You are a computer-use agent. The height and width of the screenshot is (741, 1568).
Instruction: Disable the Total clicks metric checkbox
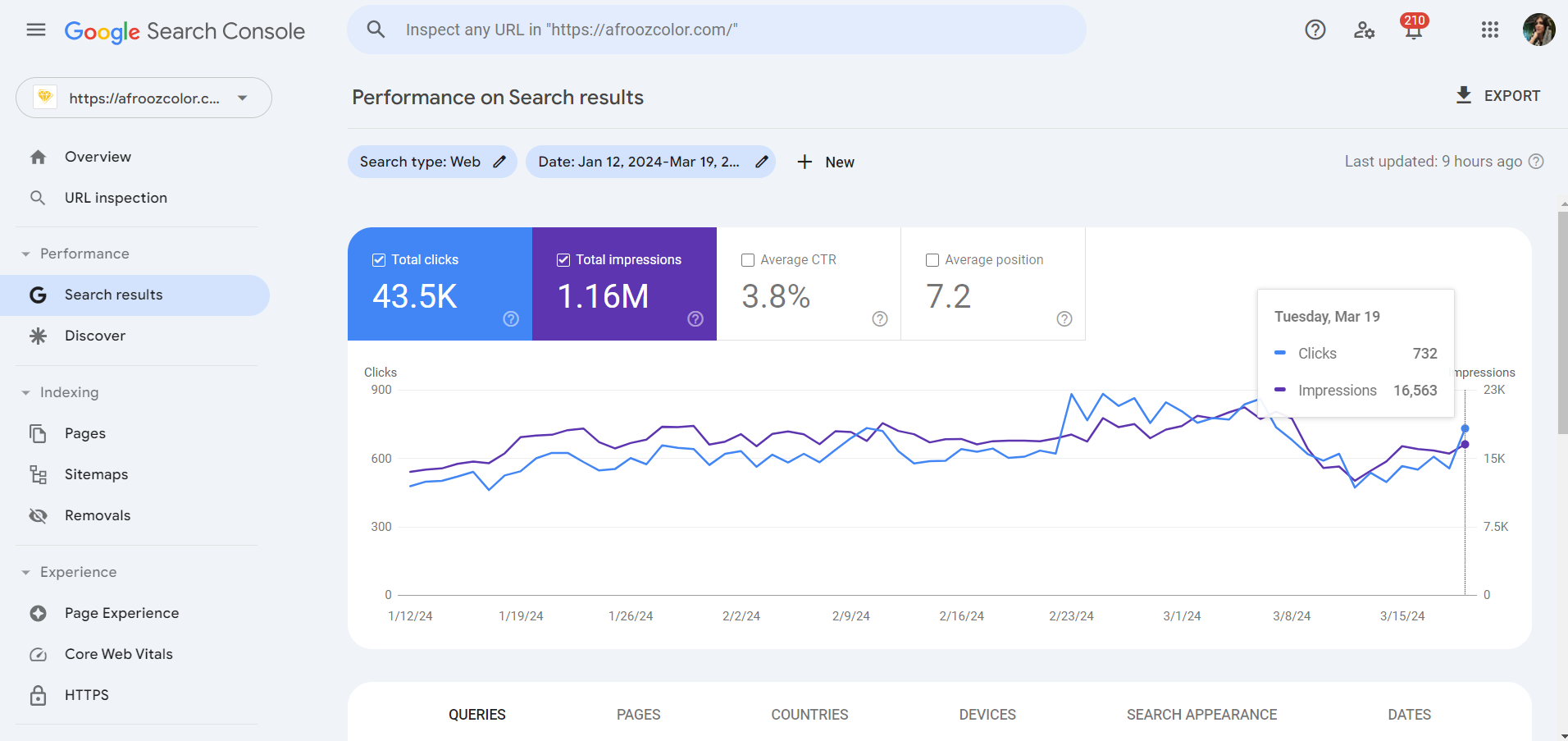coord(378,259)
